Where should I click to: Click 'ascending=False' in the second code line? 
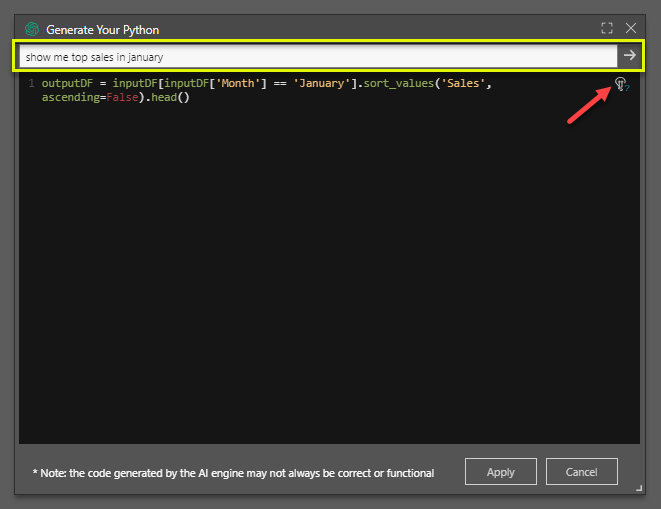pyautogui.click(x=90, y=97)
